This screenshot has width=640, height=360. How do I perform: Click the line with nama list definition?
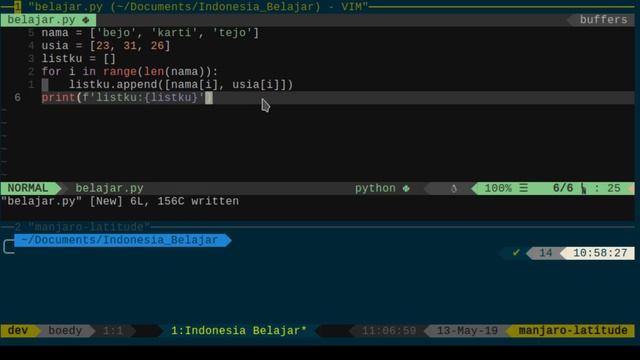(x=150, y=33)
